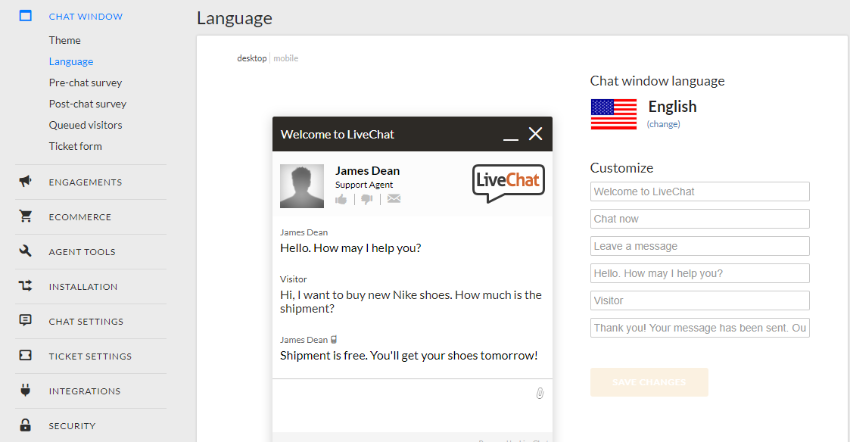Click the Installation arrows icon
Screen dimensions: 850x442
[25, 285]
